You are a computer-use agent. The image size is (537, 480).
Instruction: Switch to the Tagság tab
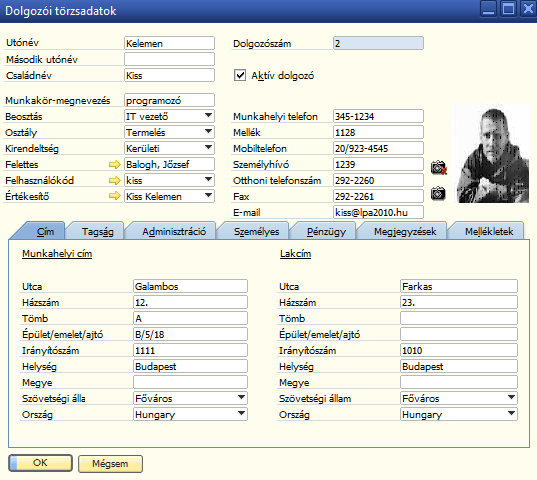point(97,231)
